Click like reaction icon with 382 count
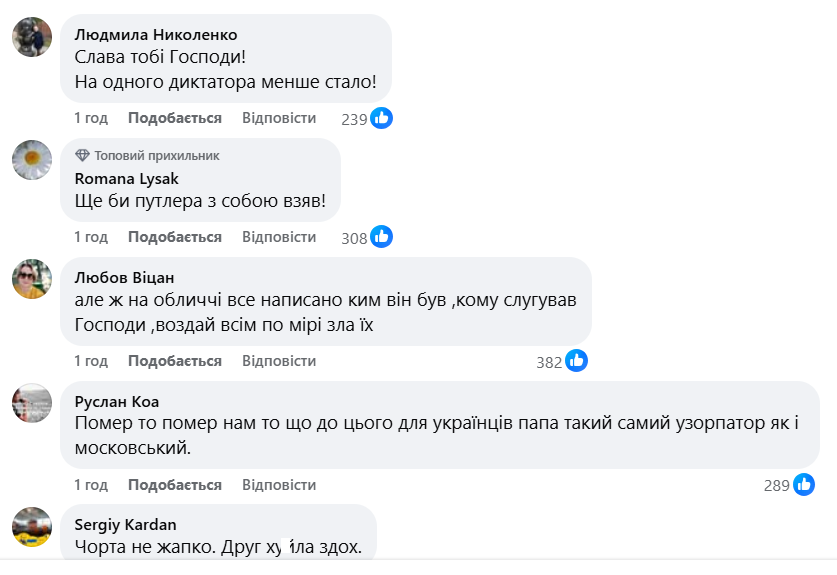The image size is (837, 575). click(576, 361)
